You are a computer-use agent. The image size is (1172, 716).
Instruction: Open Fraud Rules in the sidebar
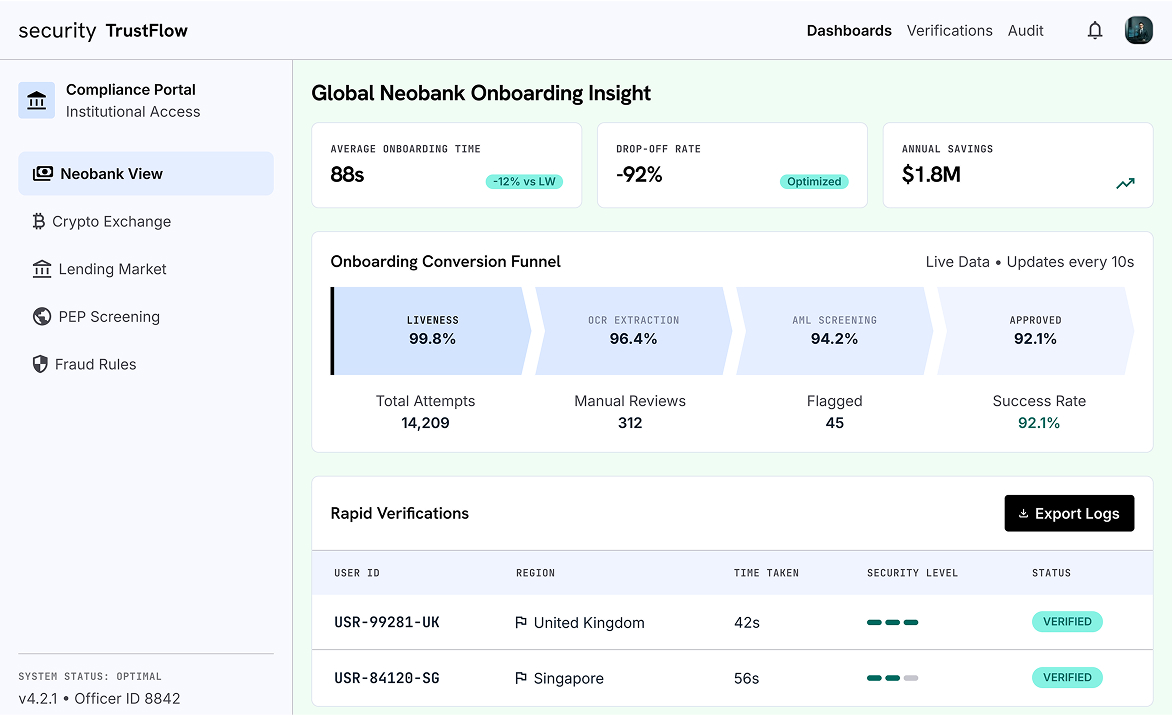point(146,364)
